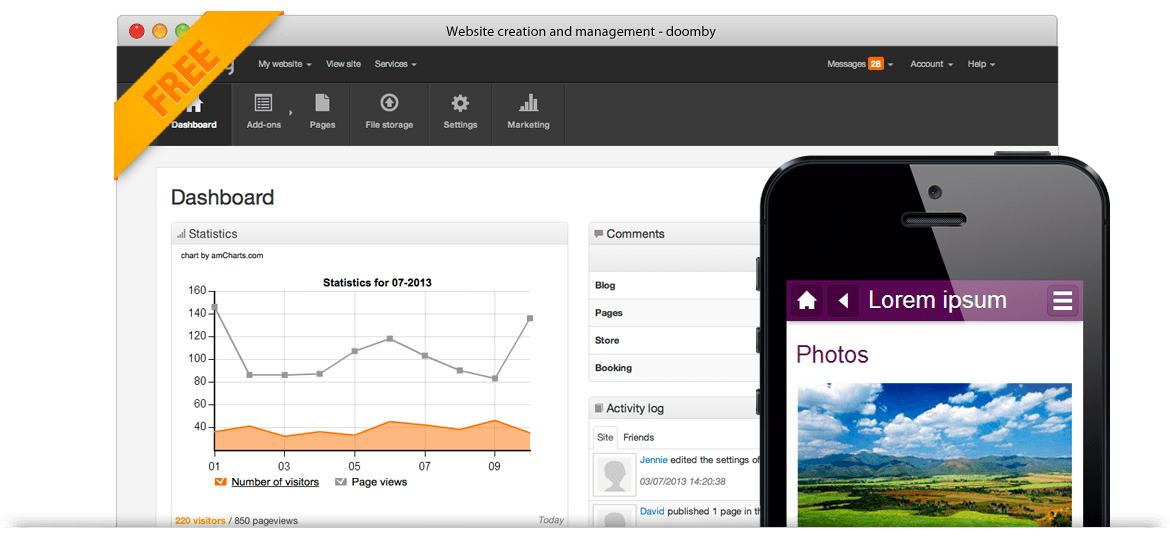
Task: Select the Store comments row
Action: click(675, 340)
